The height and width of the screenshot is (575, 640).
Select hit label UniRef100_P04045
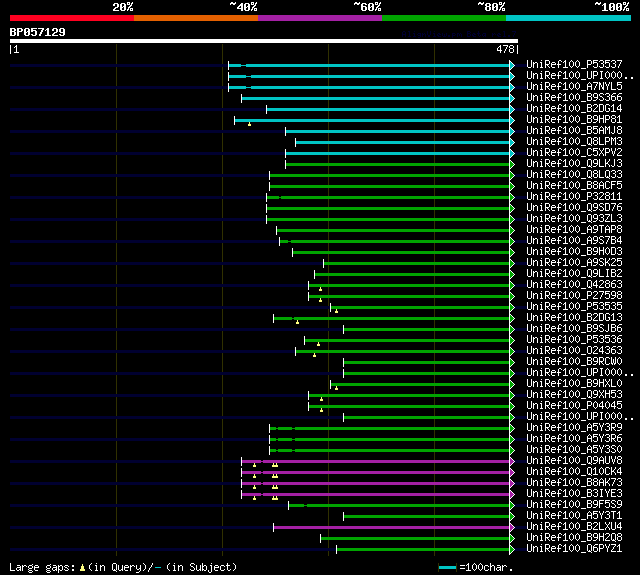574,406
